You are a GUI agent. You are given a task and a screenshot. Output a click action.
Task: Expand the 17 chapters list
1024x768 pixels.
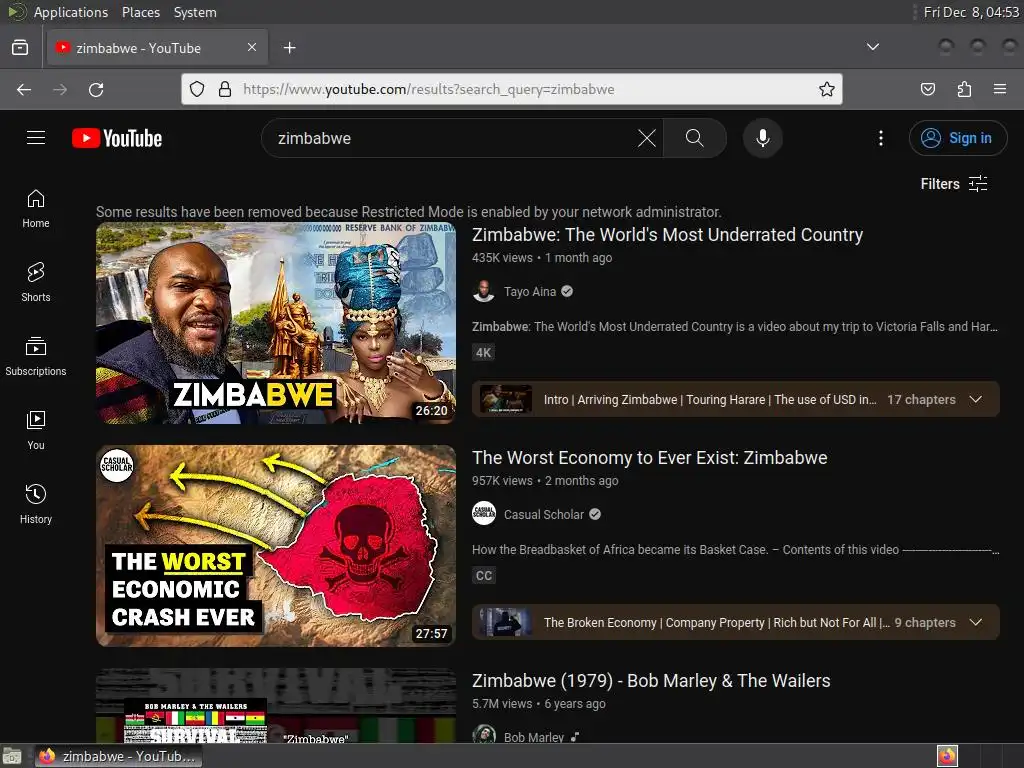coord(976,399)
